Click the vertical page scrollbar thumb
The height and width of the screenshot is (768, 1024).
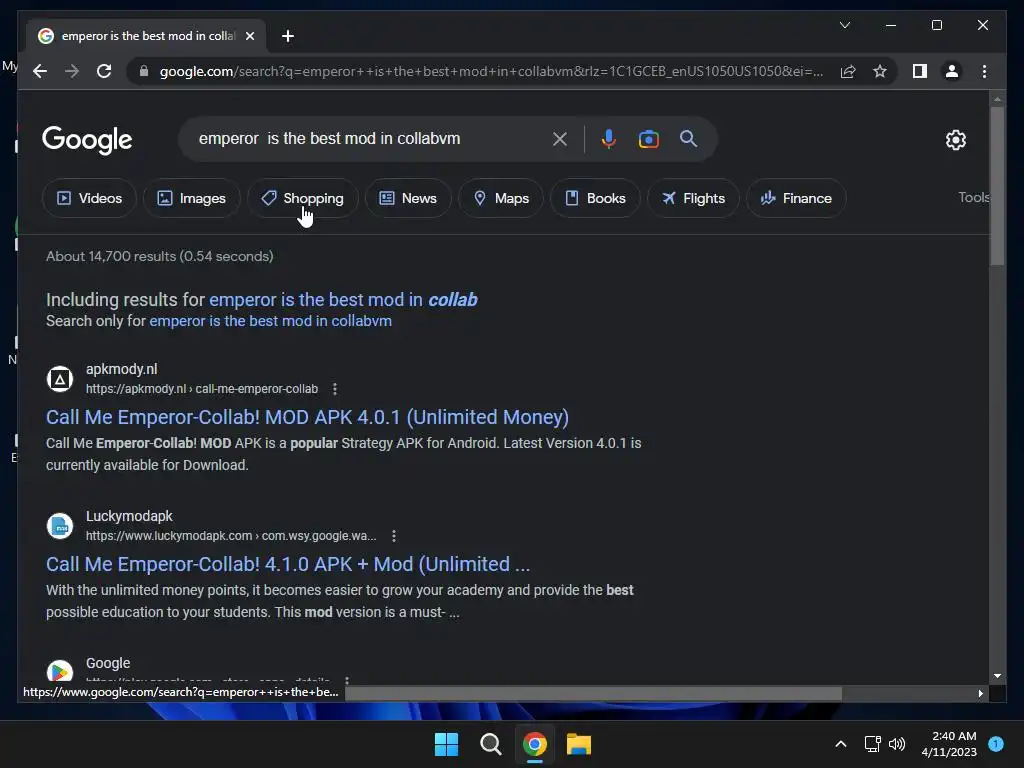(997, 185)
